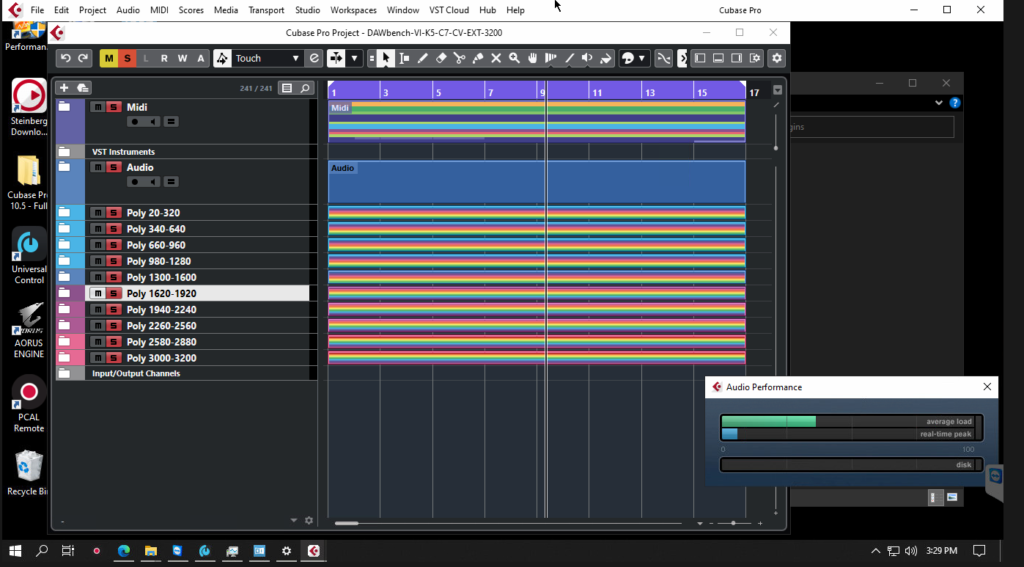The height and width of the screenshot is (567, 1024).
Task: Click bar 11 on the ruler
Action: click(x=596, y=92)
